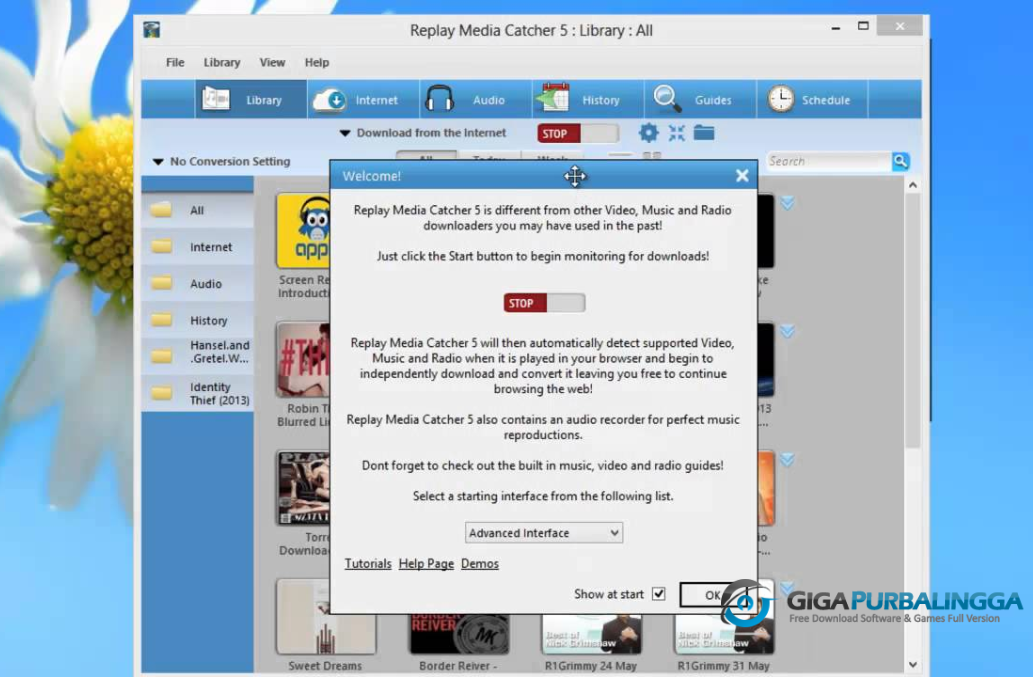Expand No Conversion Setting dropdown

tap(158, 161)
